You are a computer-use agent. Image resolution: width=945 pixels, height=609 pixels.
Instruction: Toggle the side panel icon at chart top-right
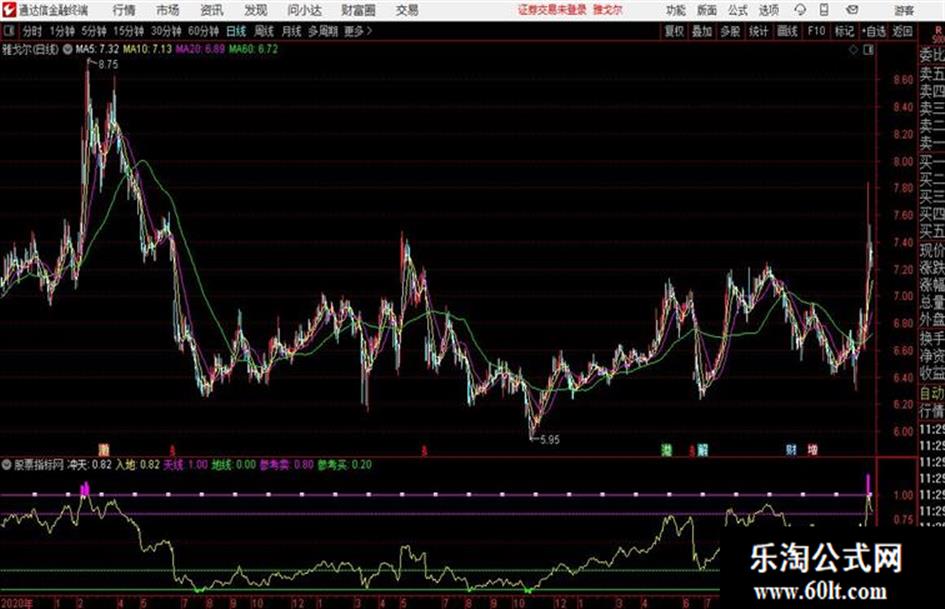point(868,50)
